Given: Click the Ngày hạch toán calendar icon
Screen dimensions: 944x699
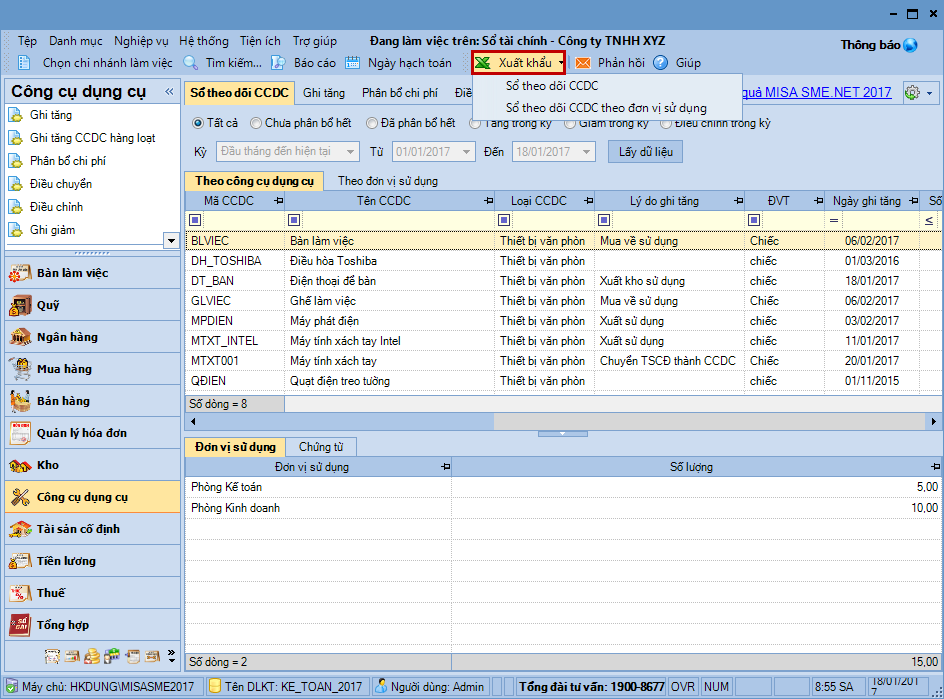Looking at the screenshot, I should click(352, 63).
